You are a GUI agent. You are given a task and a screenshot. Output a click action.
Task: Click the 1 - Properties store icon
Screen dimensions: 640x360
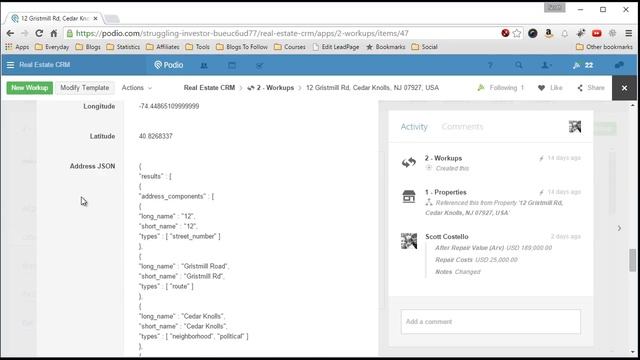coord(409,196)
